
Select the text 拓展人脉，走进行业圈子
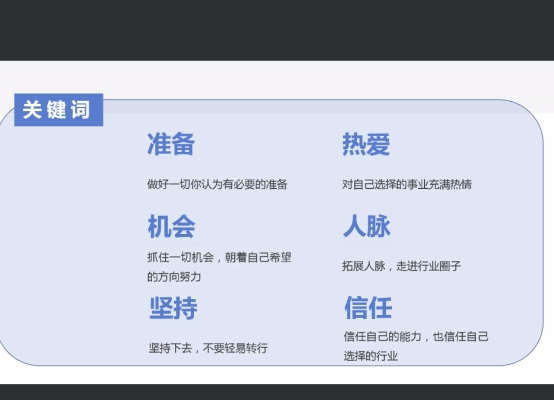point(401,266)
